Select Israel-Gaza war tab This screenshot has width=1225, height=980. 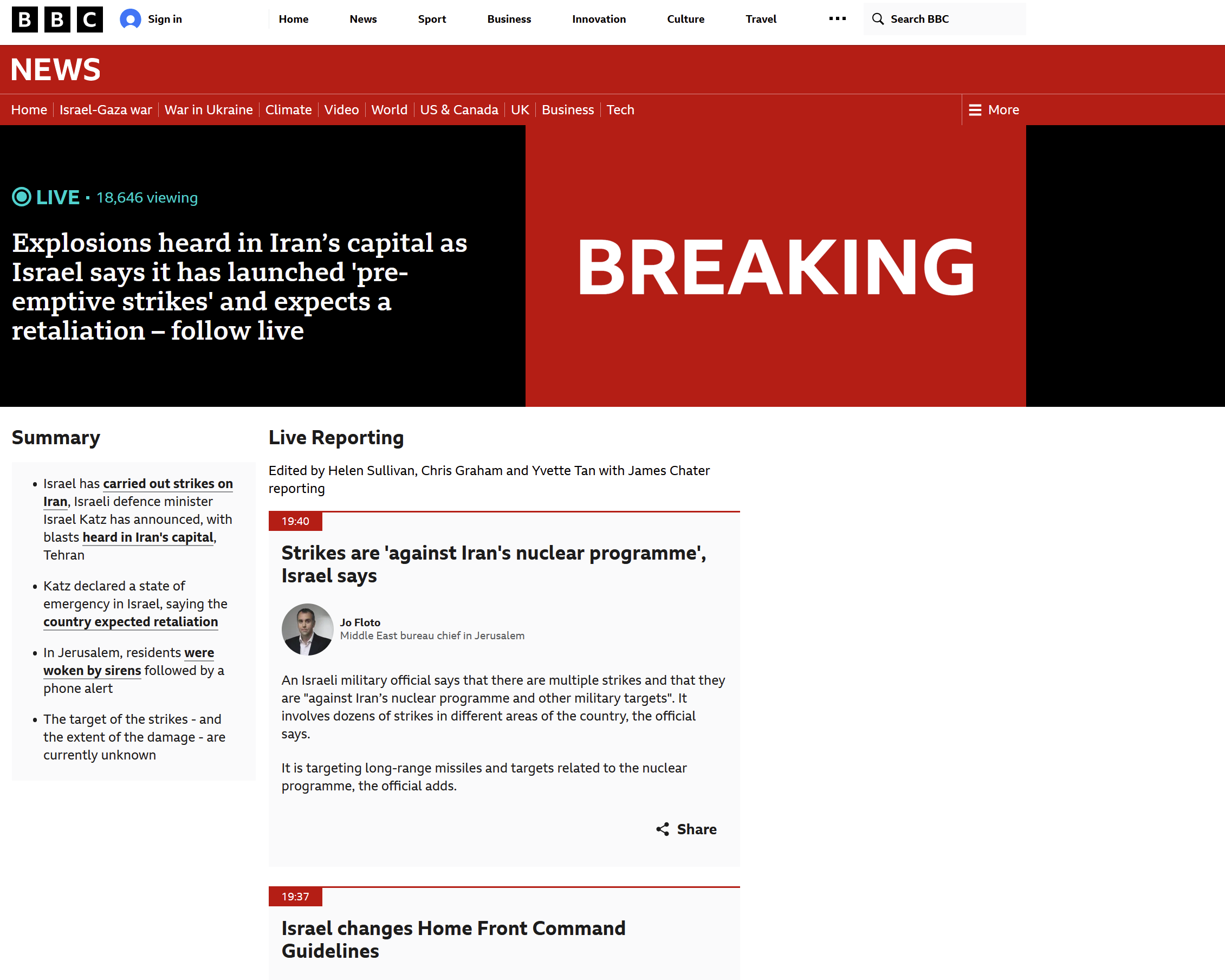coord(106,110)
